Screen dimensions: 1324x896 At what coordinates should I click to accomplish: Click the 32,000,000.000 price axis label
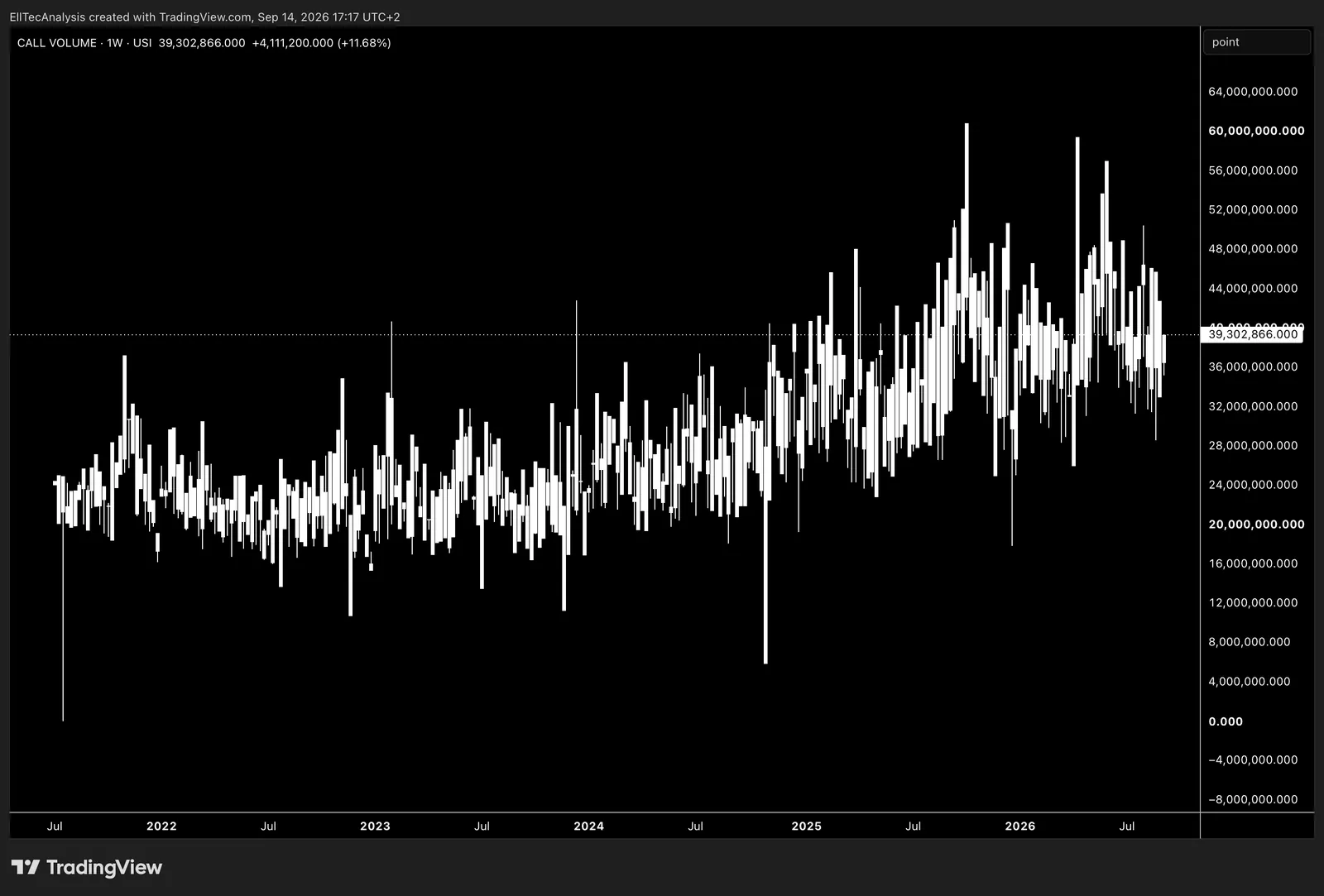coord(1253,406)
